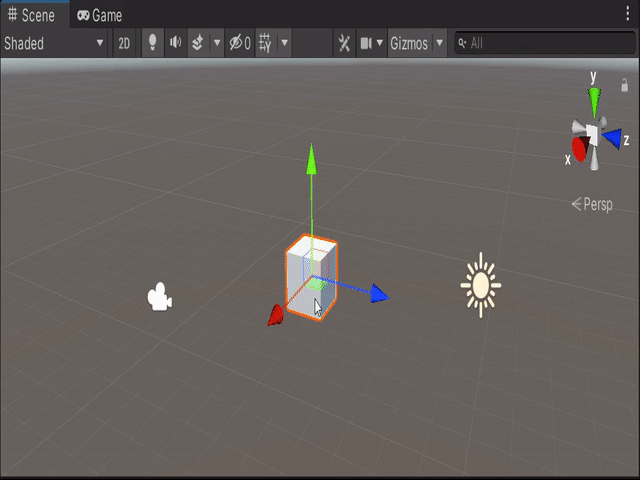Click the red X move arrow handle
This screenshot has width=640, height=480.
pos(276,315)
